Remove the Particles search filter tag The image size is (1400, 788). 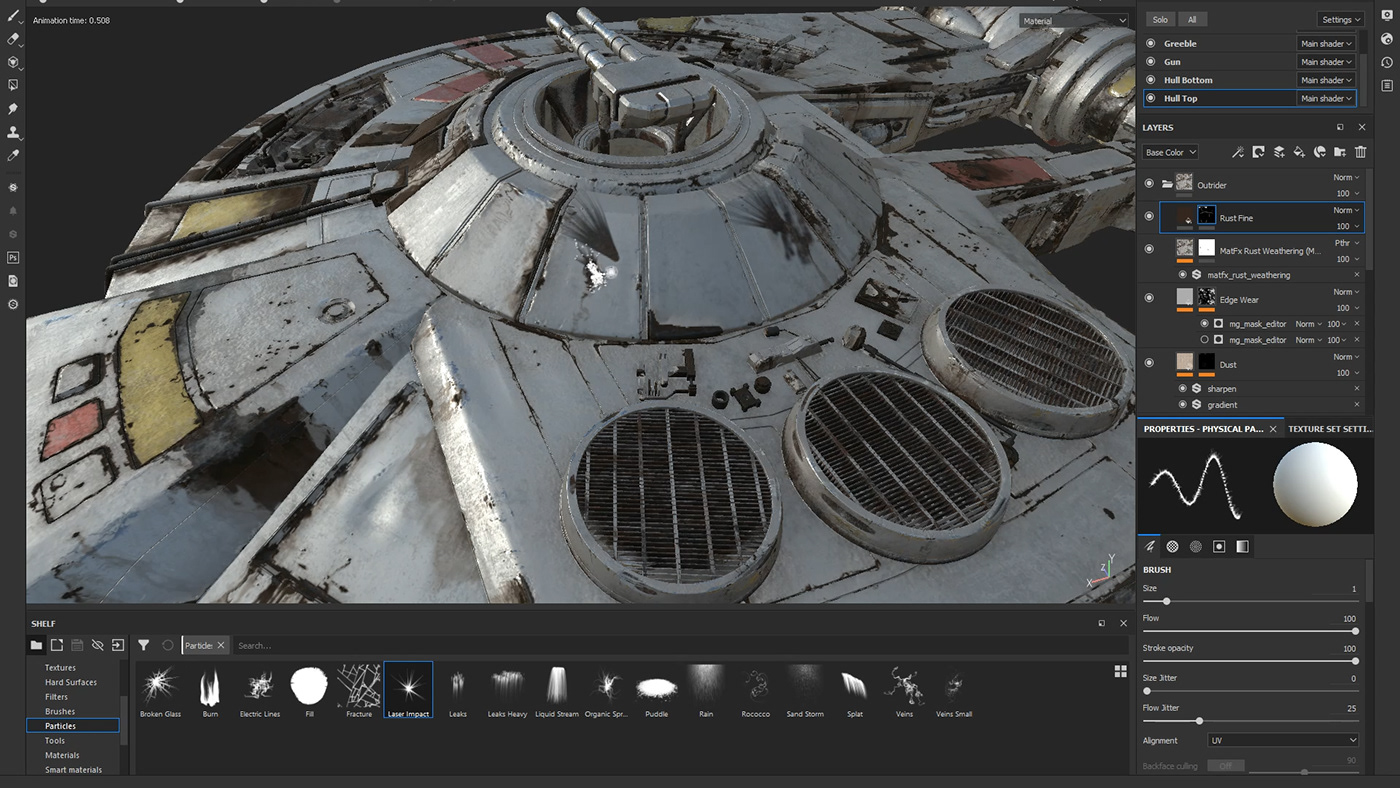221,645
